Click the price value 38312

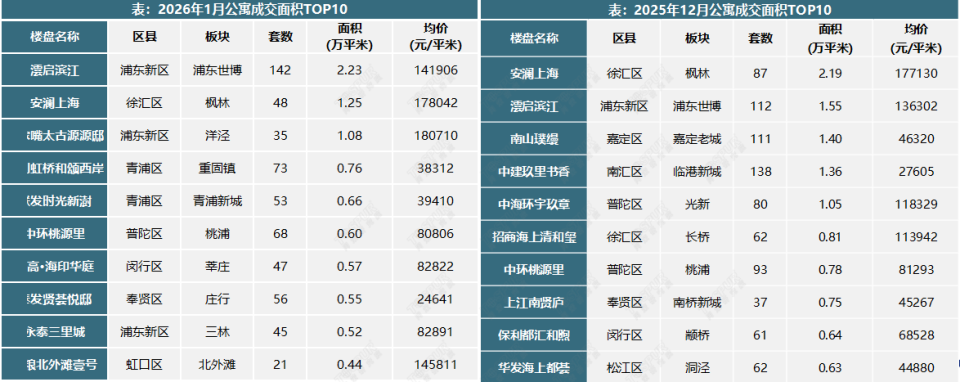[x=435, y=168]
